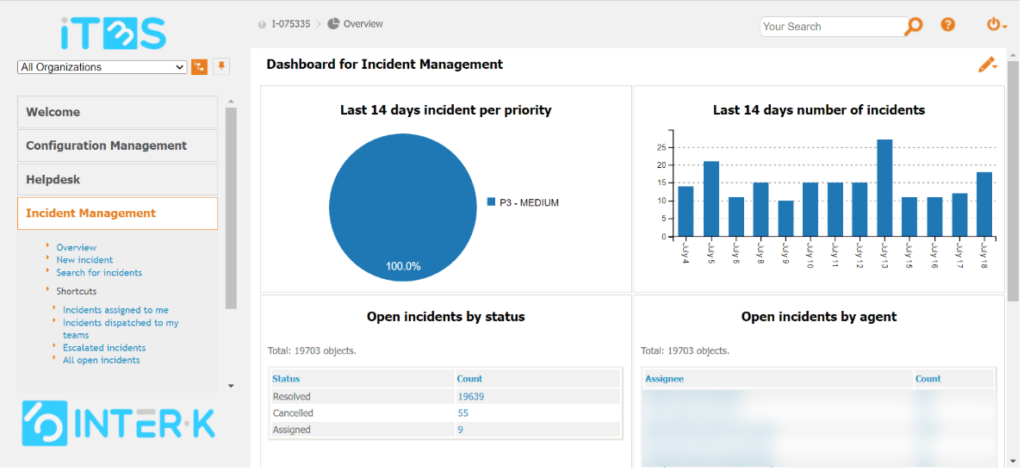1024x471 pixels.
Task: Select the Incident Management menu section
Action: 117,213
